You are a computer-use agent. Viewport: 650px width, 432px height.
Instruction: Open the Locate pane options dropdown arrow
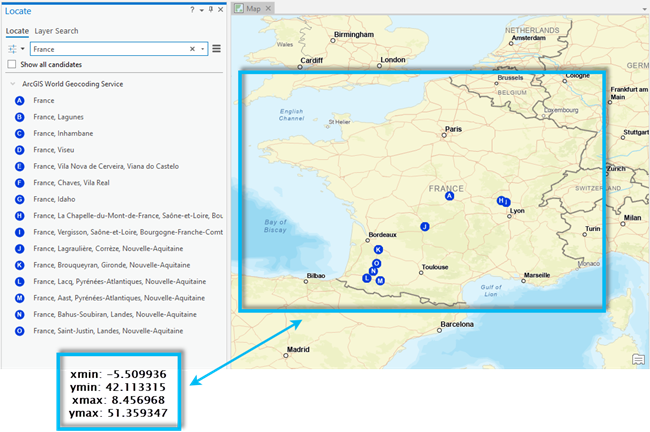click(201, 10)
